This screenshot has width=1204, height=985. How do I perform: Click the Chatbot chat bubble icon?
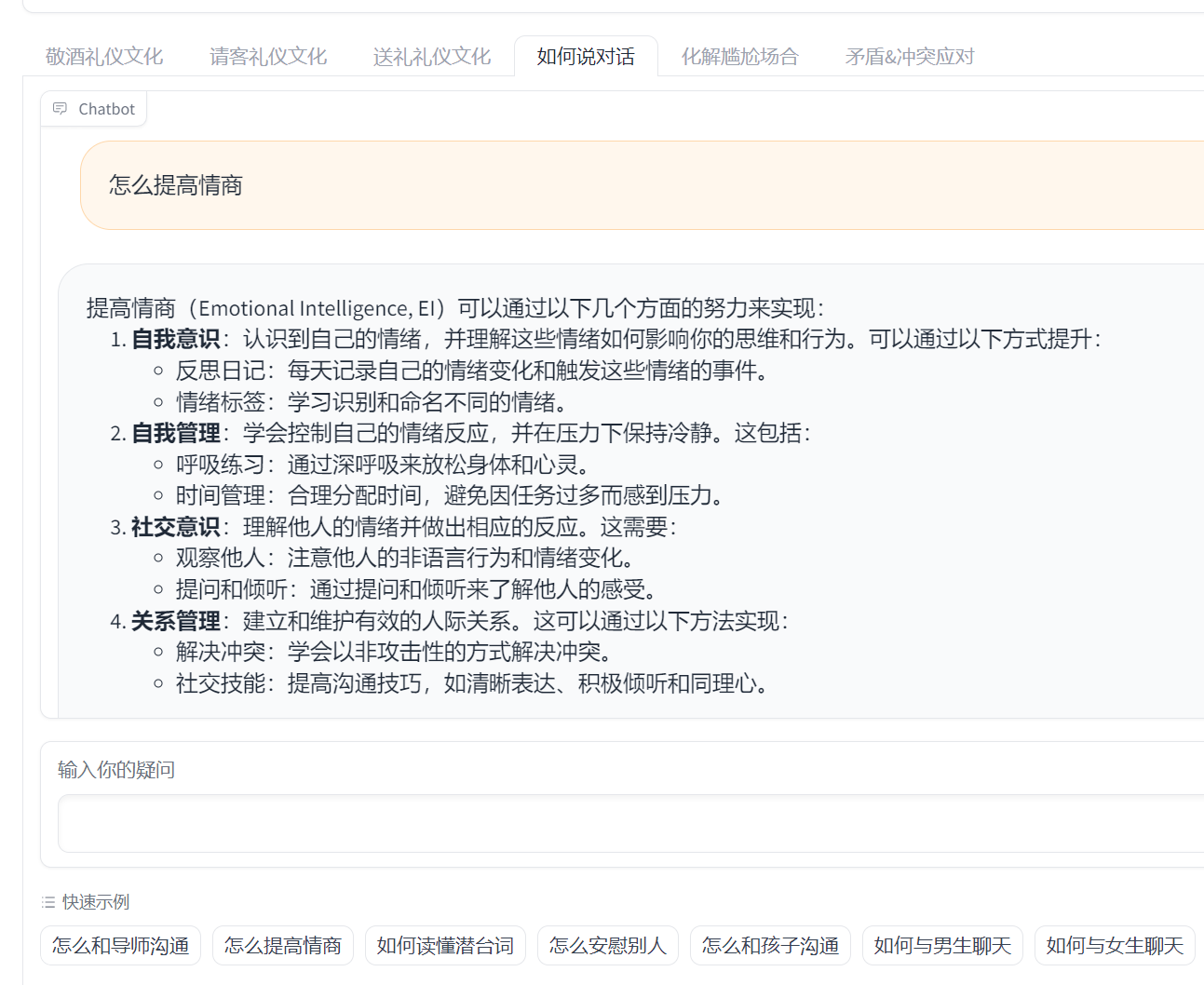(61, 109)
